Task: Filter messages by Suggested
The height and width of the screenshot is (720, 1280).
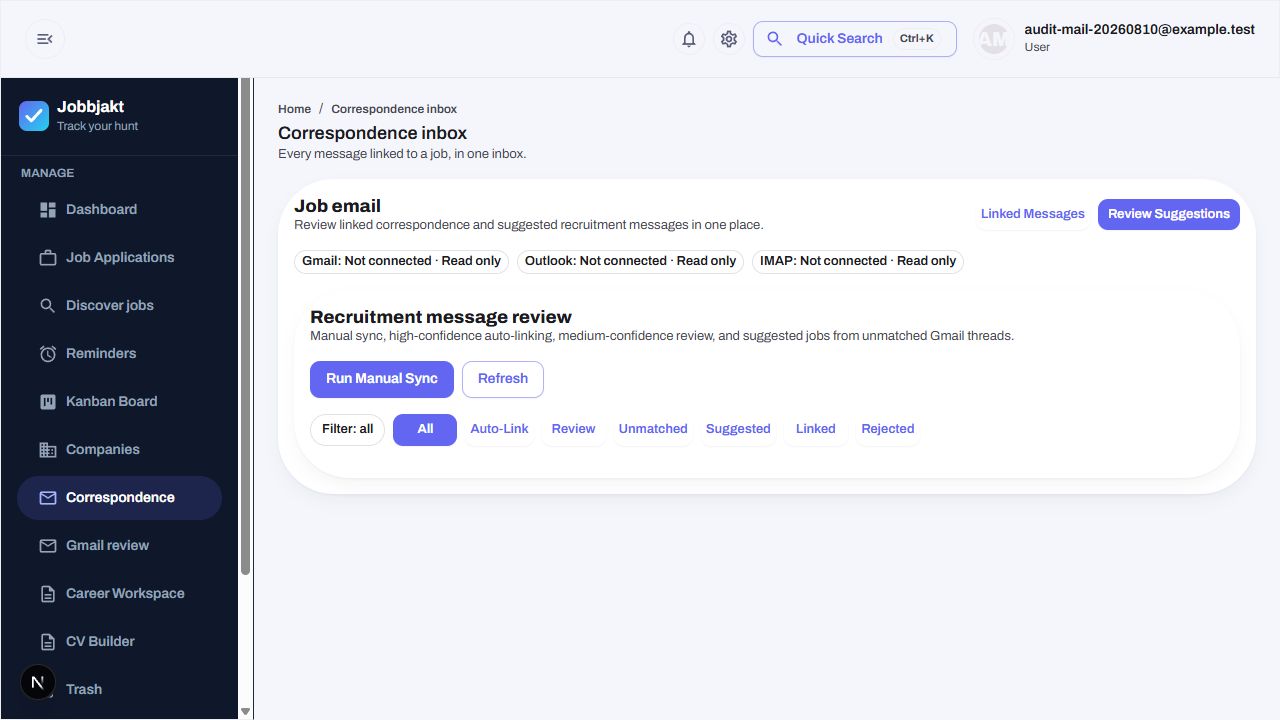Action: 738,429
